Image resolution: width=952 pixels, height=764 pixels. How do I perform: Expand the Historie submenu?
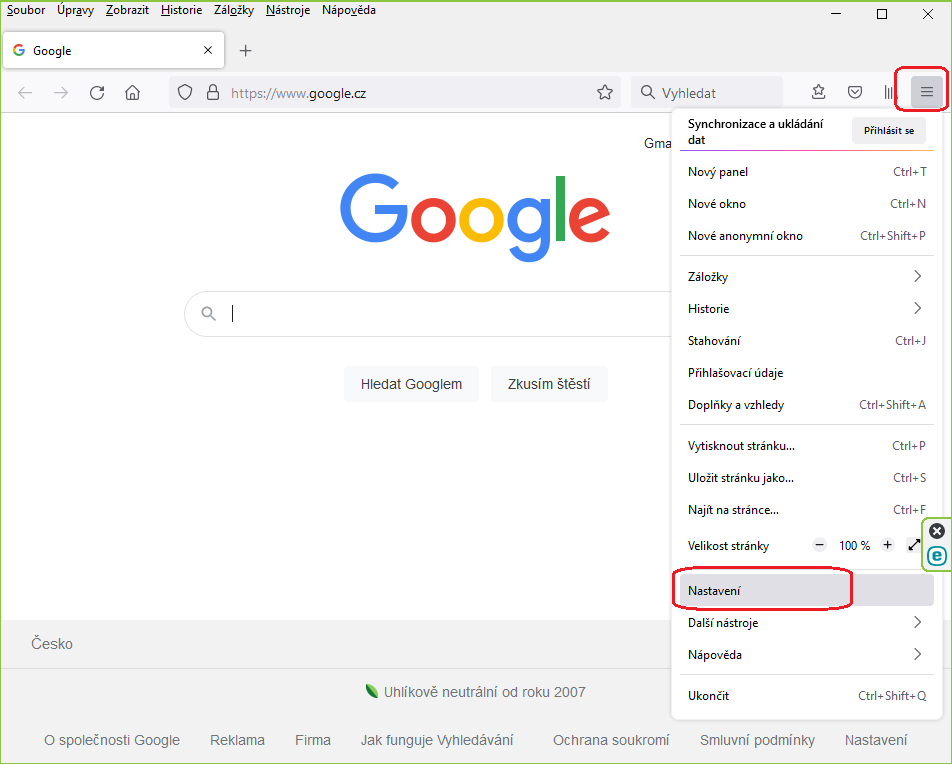(806, 309)
